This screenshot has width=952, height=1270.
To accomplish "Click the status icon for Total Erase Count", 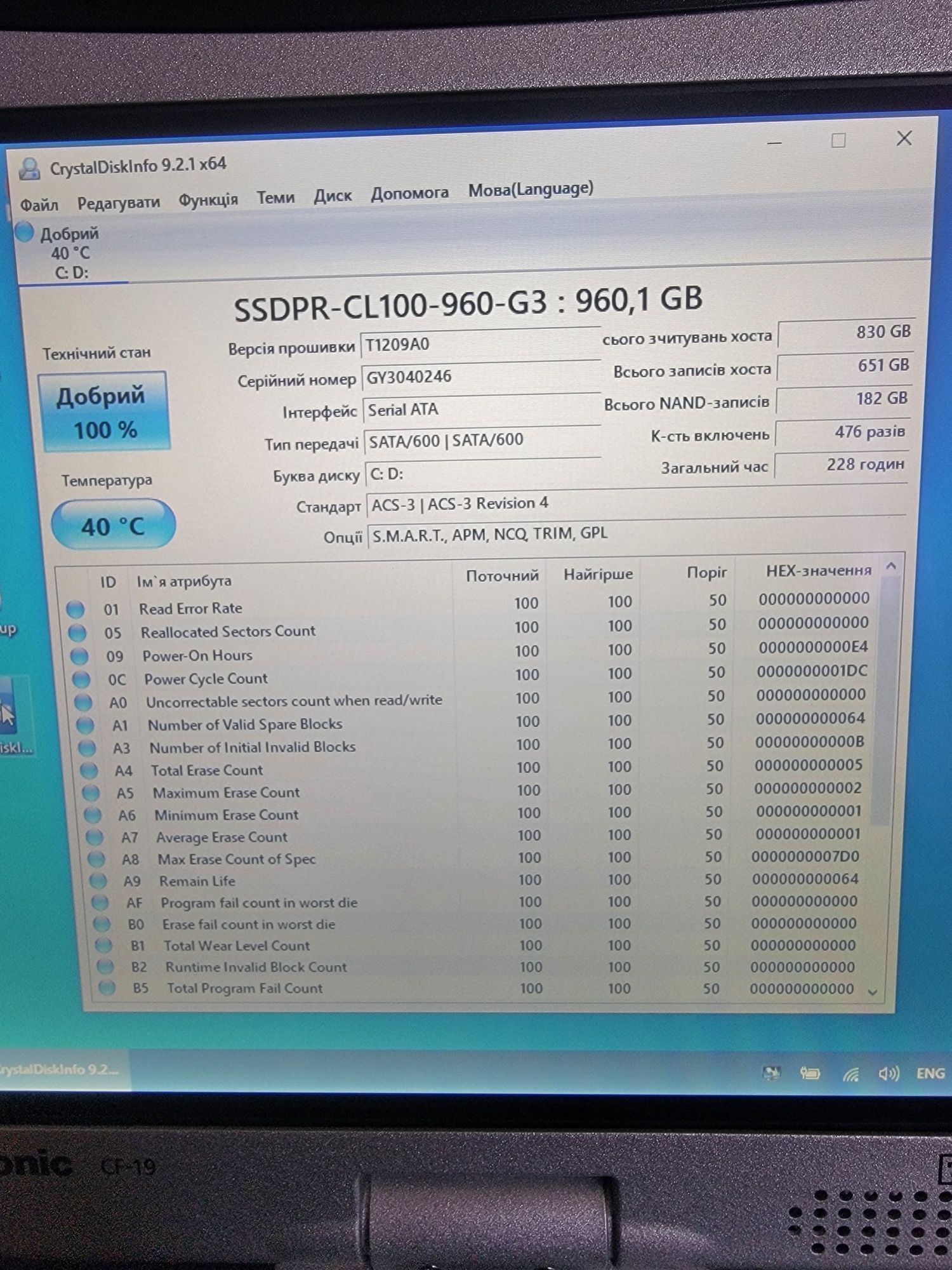I will click(x=89, y=771).
